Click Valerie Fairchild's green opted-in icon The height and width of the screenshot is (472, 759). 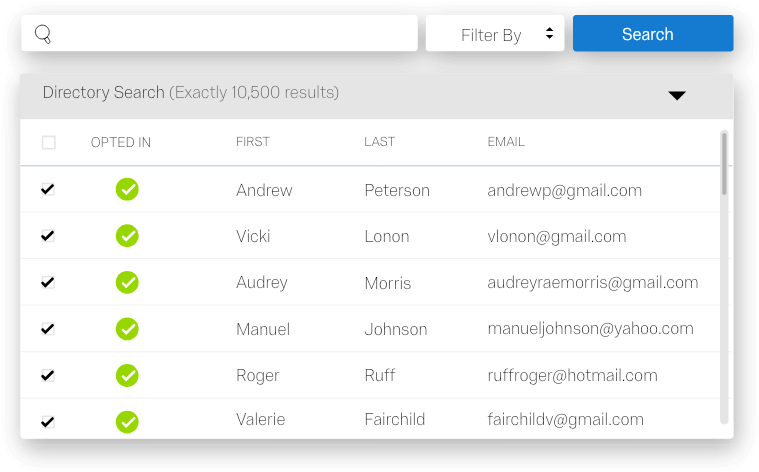click(127, 422)
